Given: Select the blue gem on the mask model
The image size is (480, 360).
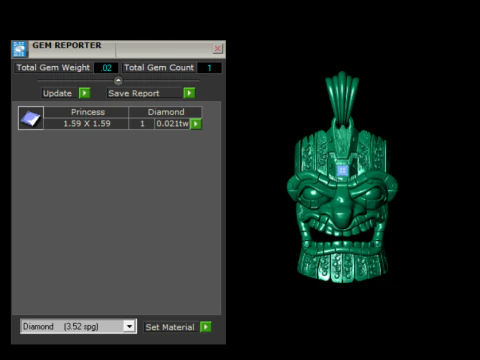Looking at the screenshot, I should click(x=342, y=170).
